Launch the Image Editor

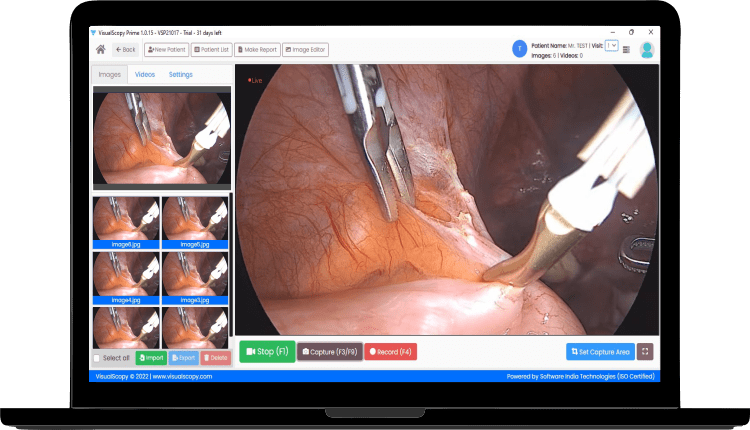pyautogui.click(x=305, y=49)
